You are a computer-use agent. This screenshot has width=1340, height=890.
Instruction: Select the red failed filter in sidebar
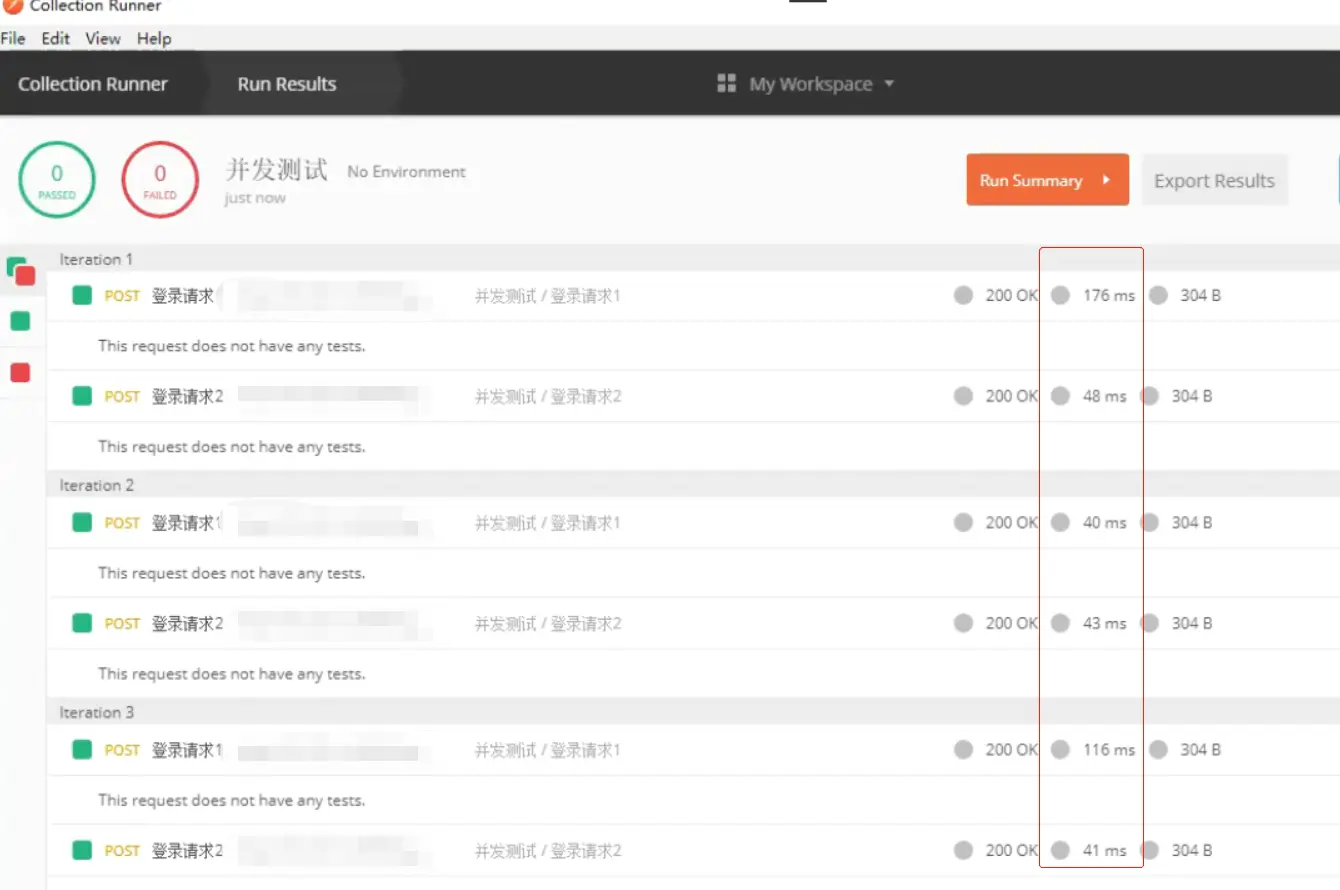point(20,373)
